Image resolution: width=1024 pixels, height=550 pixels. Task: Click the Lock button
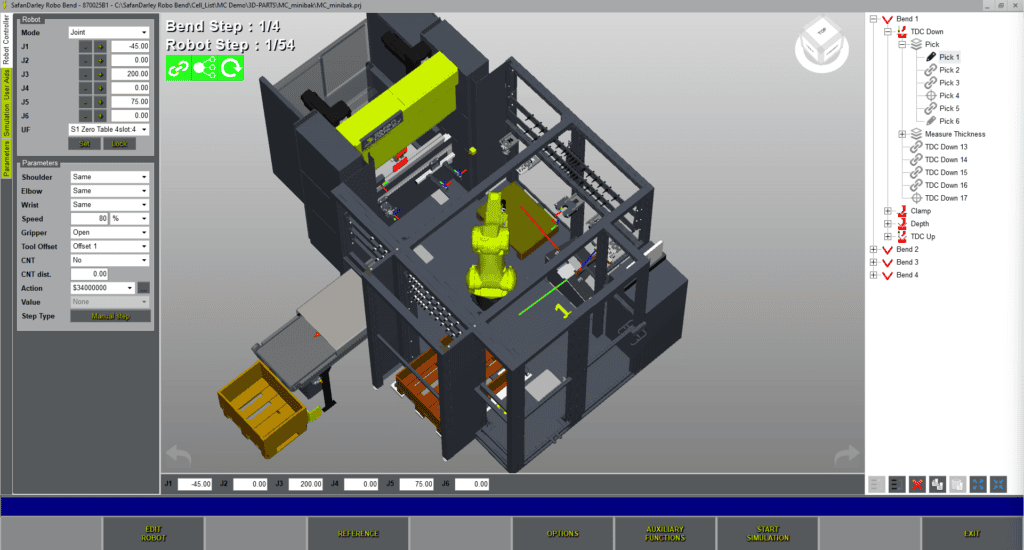[x=120, y=144]
